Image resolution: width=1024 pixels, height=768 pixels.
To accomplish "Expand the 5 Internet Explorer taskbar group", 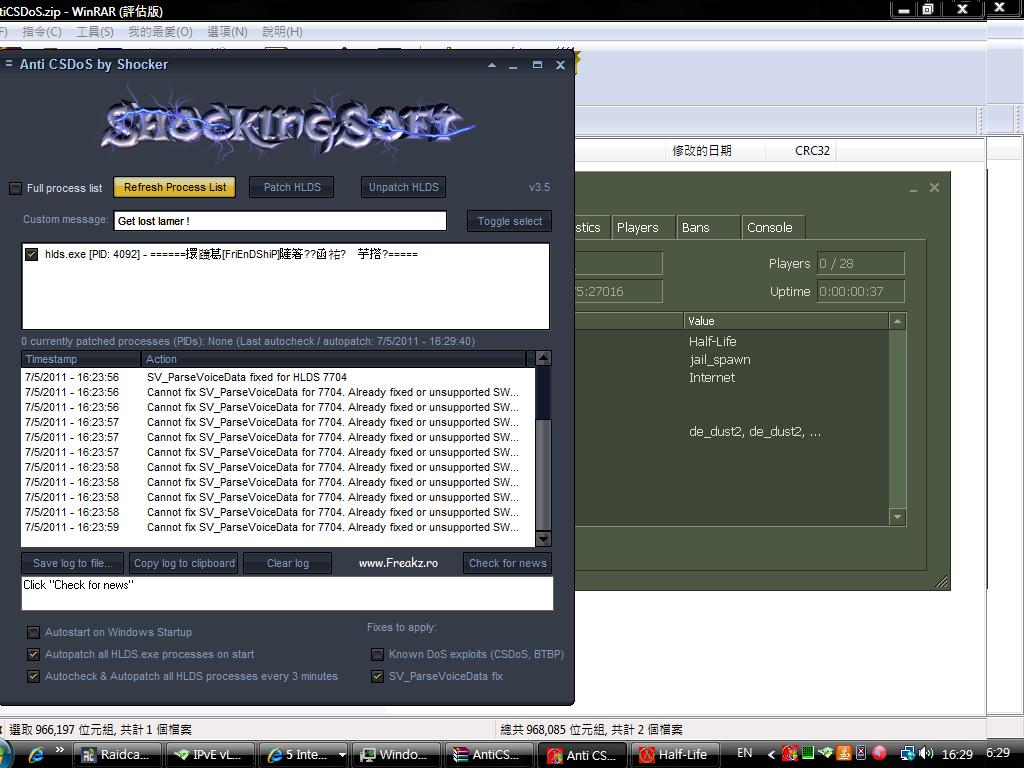I will click(x=342, y=754).
